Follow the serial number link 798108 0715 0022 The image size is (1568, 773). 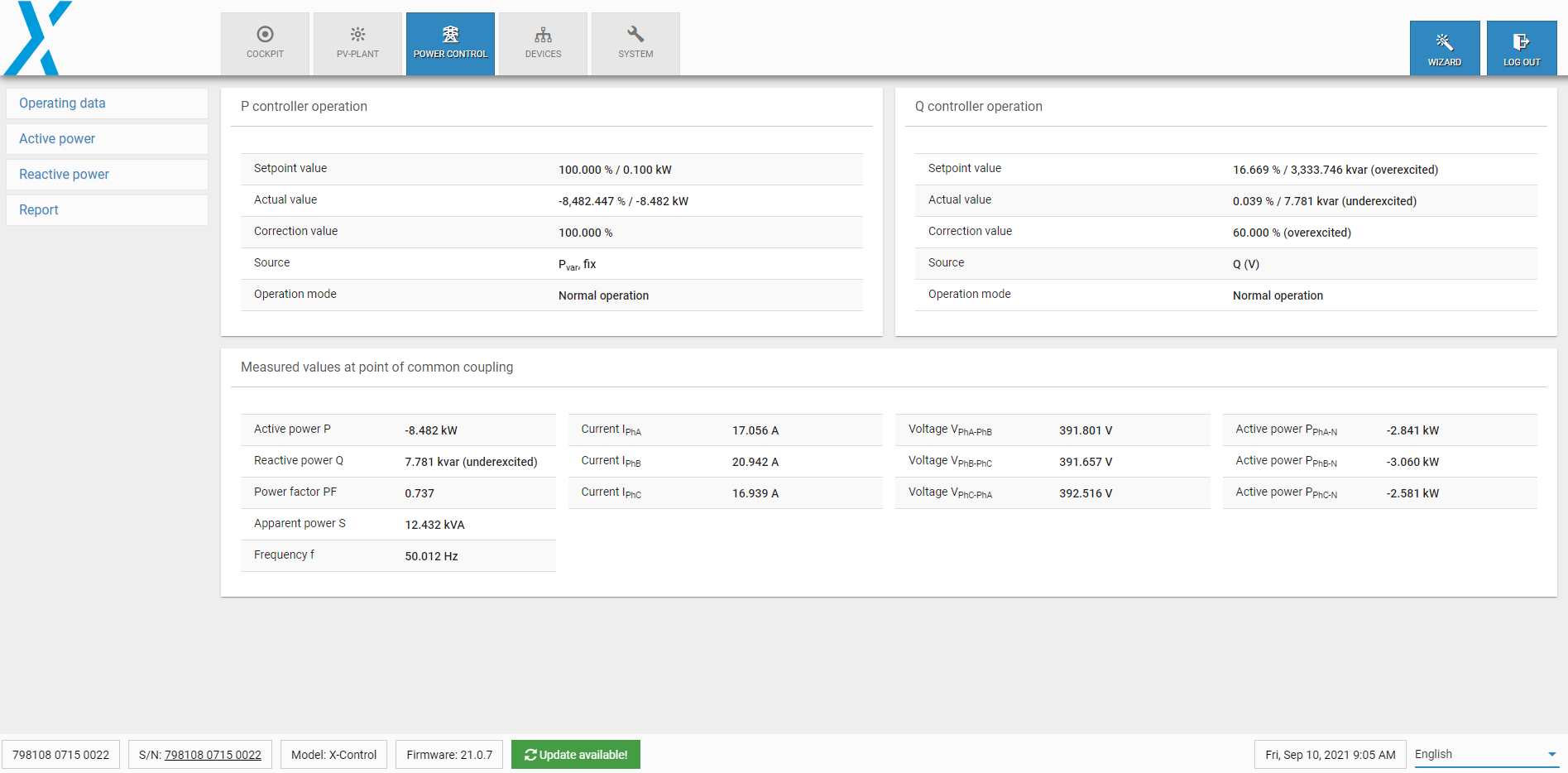tap(213, 755)
